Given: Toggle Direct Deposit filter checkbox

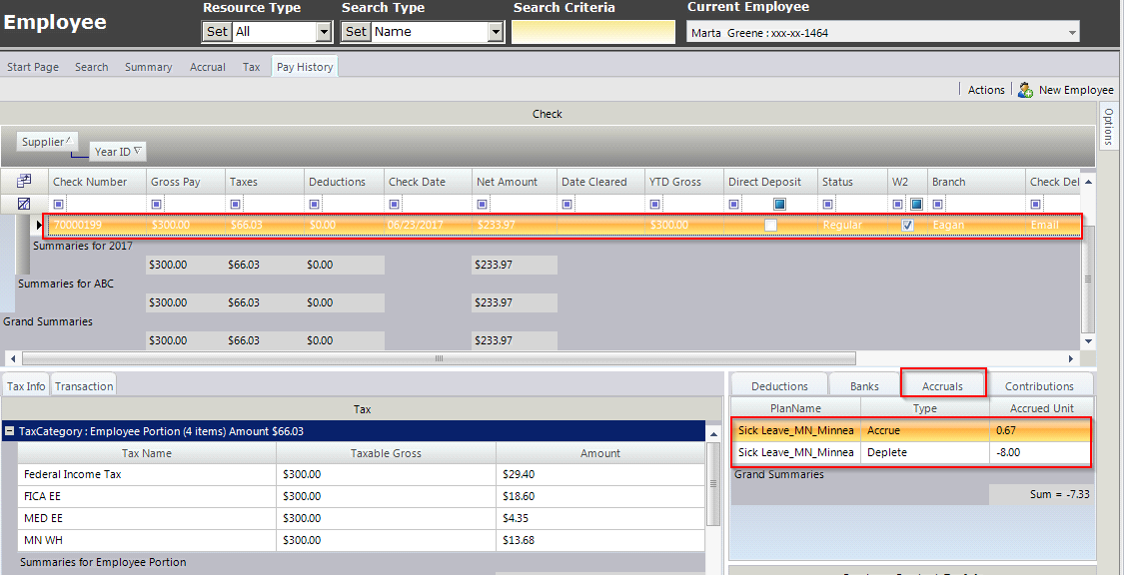Looking at the screenshot, I should pyautogui.click(x=779, y=204).
